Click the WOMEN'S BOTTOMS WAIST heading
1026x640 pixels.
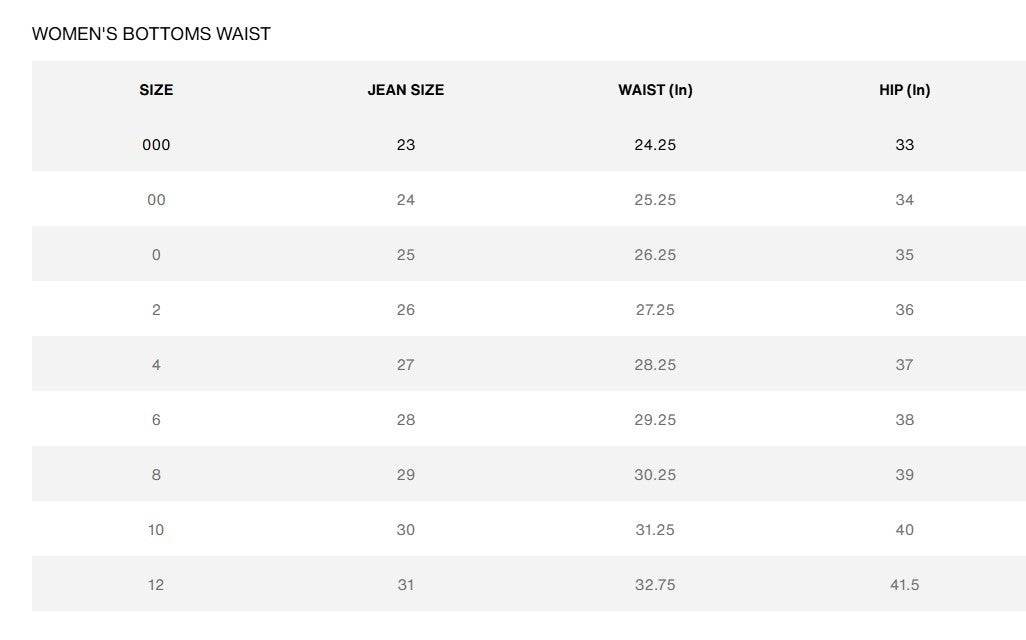[x=151, y=34]
